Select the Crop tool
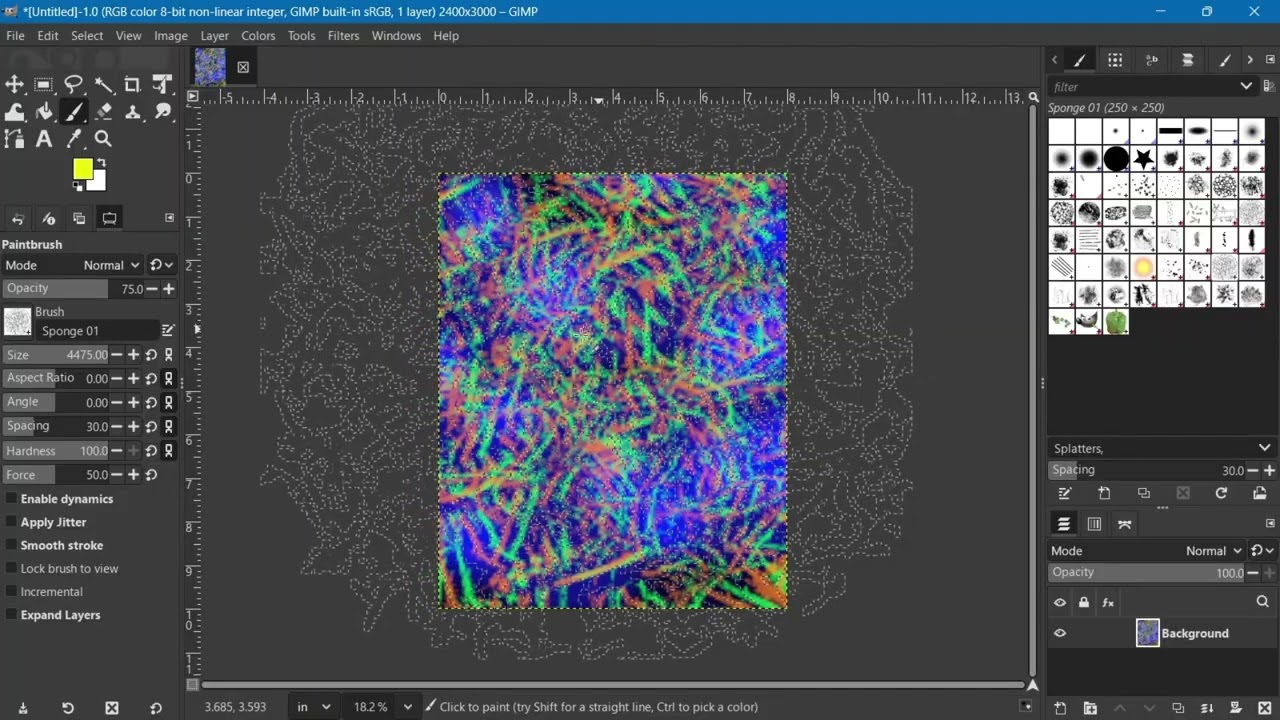Screen dimensions: 1280x720 132,85
